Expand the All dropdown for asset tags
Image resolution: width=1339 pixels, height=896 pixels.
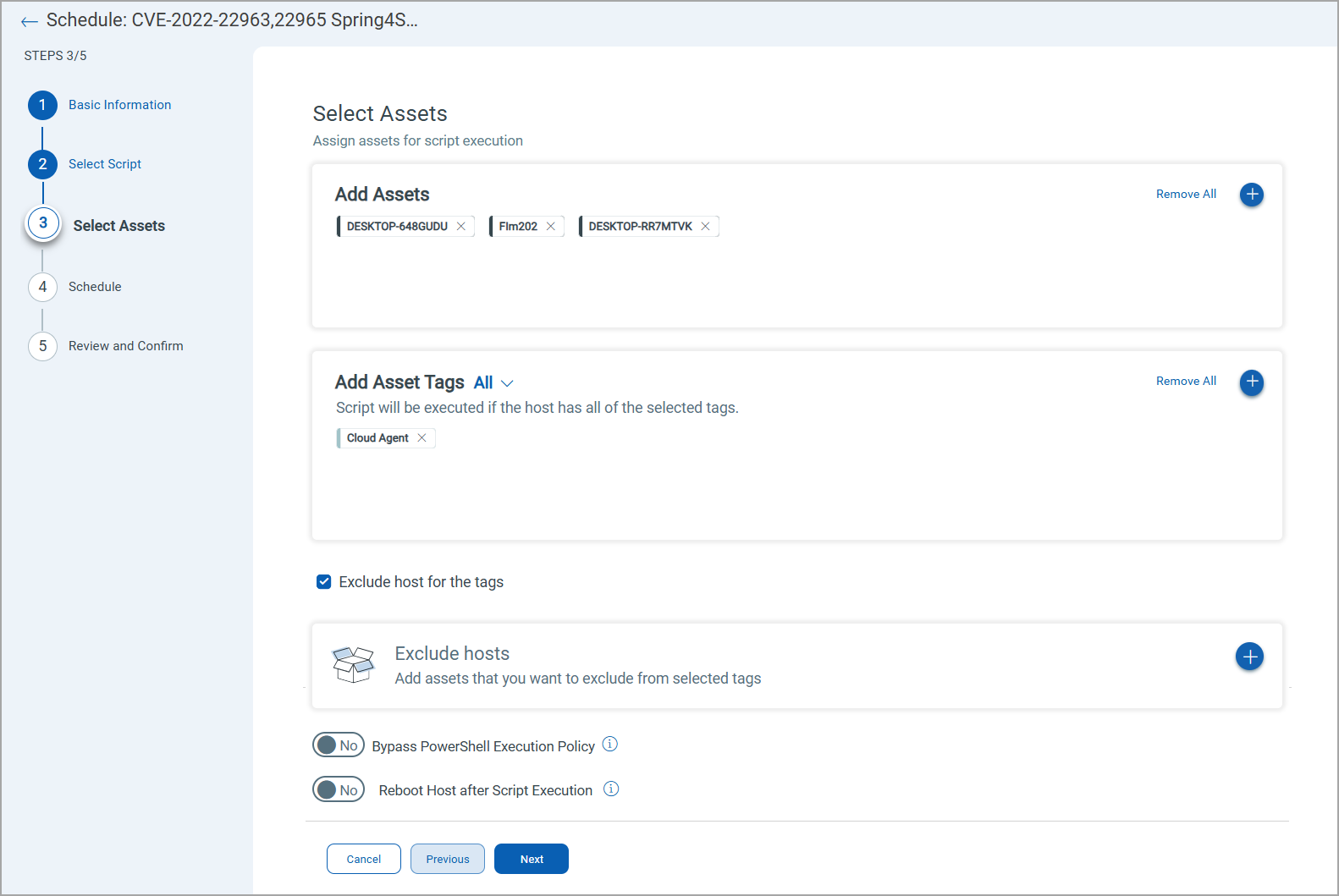[493, 383]
